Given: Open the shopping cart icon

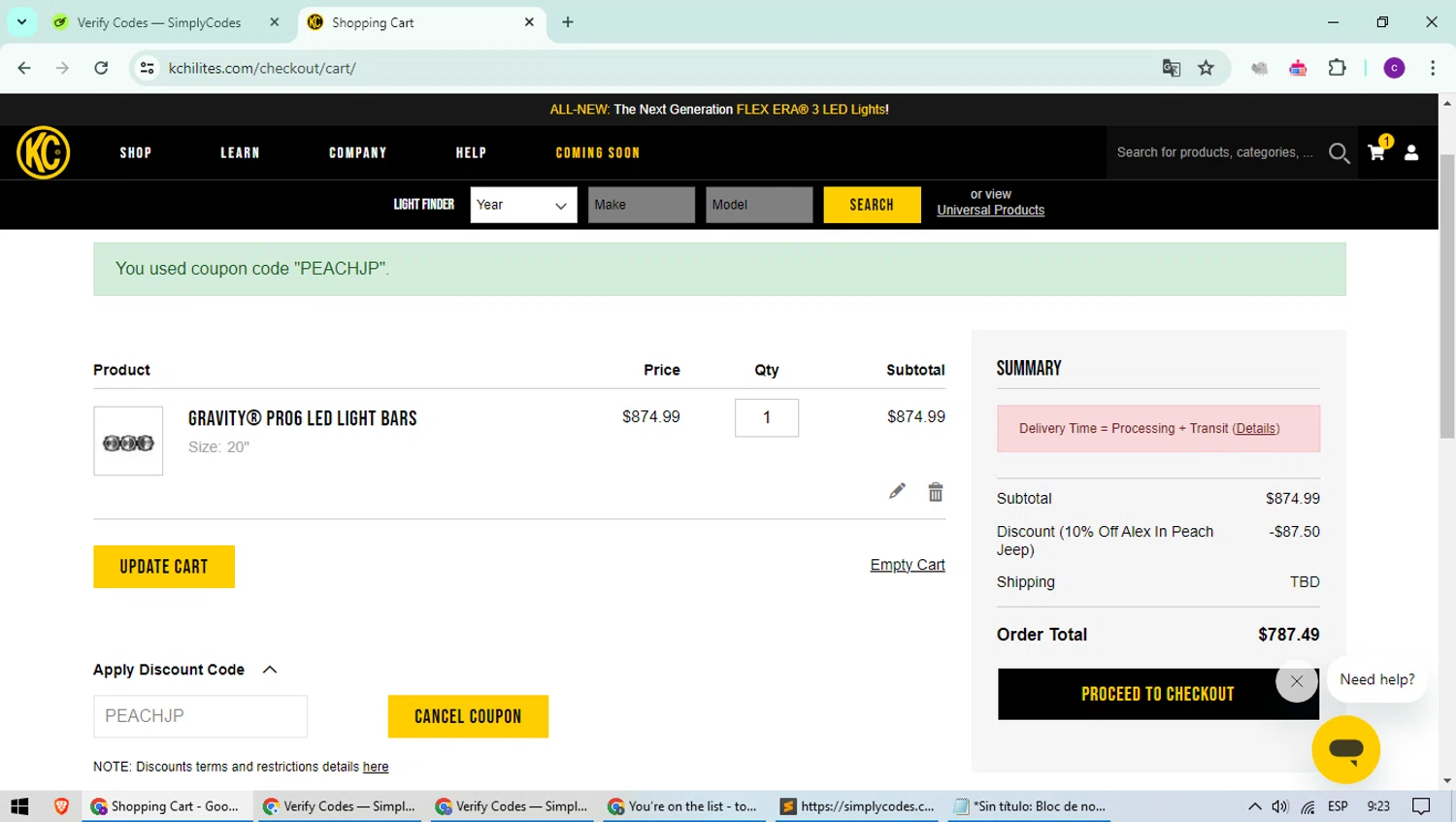Looking at the screenshot, I should pyautogui.click(x=1377, y=150).
